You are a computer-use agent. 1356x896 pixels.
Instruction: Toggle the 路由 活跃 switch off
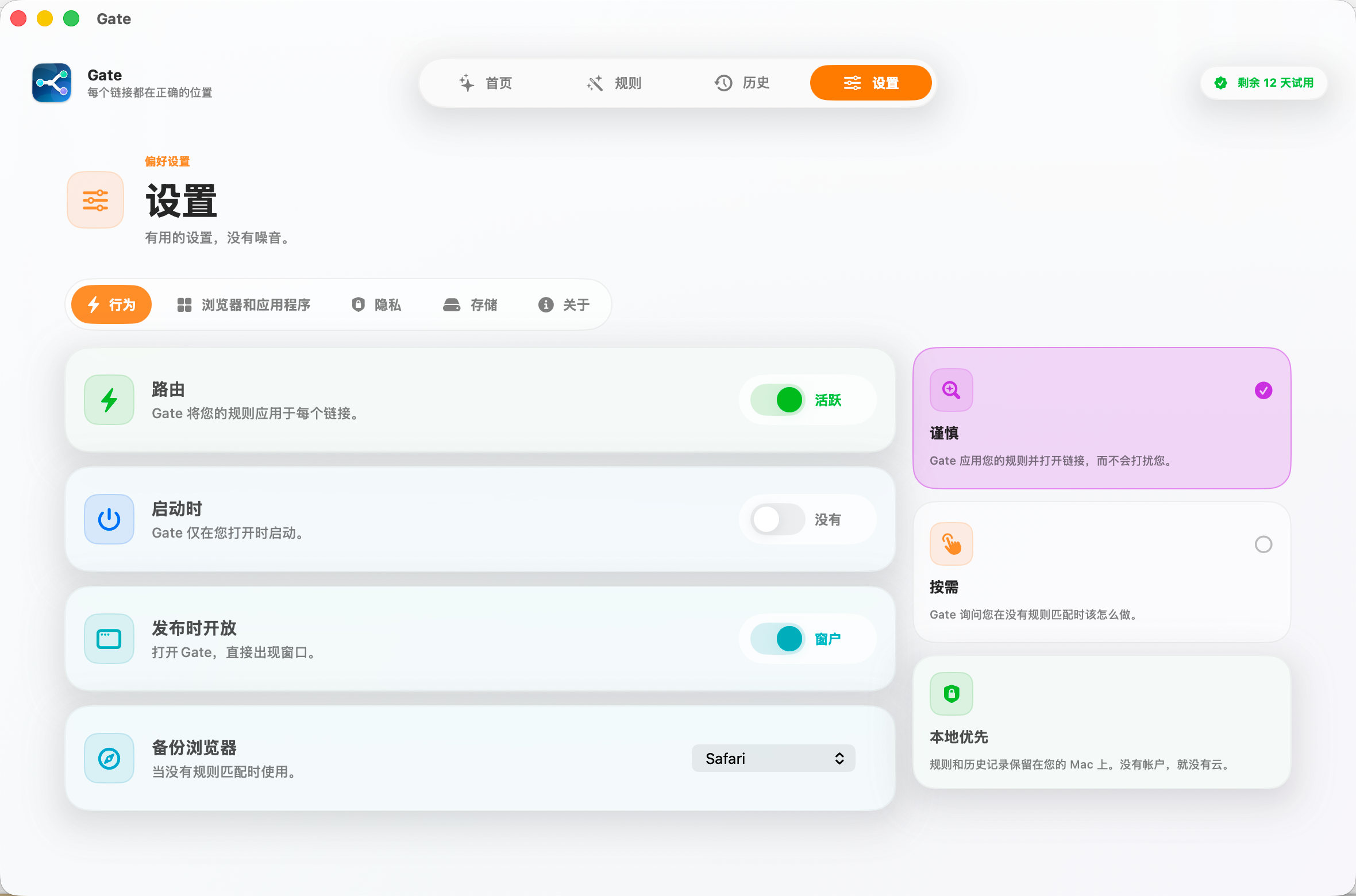click(x=778, y=400)
